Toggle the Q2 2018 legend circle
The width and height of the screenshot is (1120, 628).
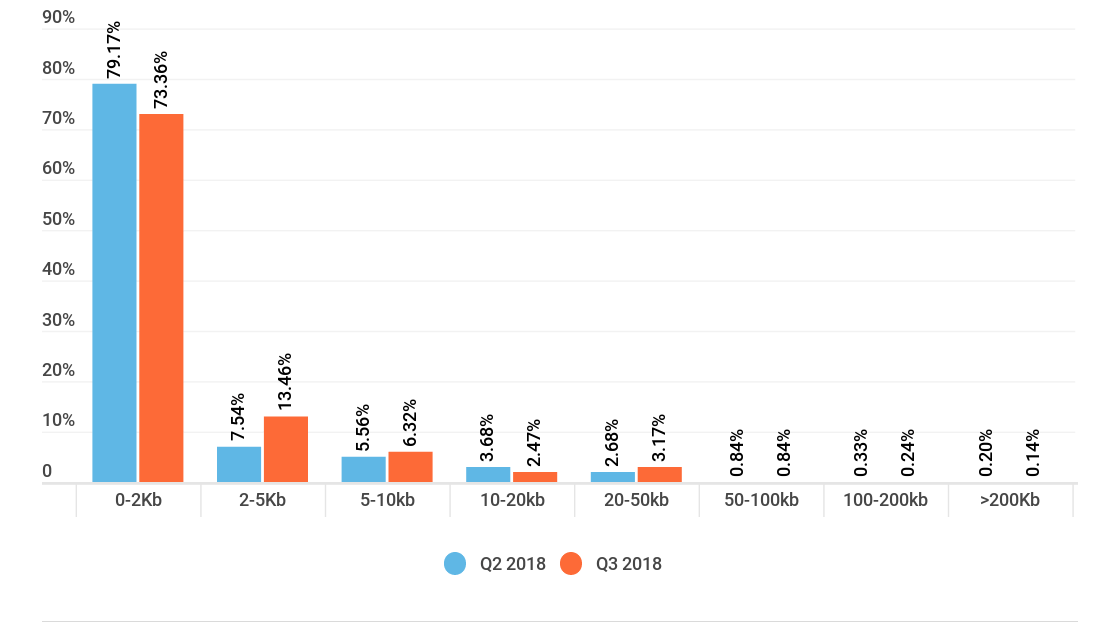(455, 564)
